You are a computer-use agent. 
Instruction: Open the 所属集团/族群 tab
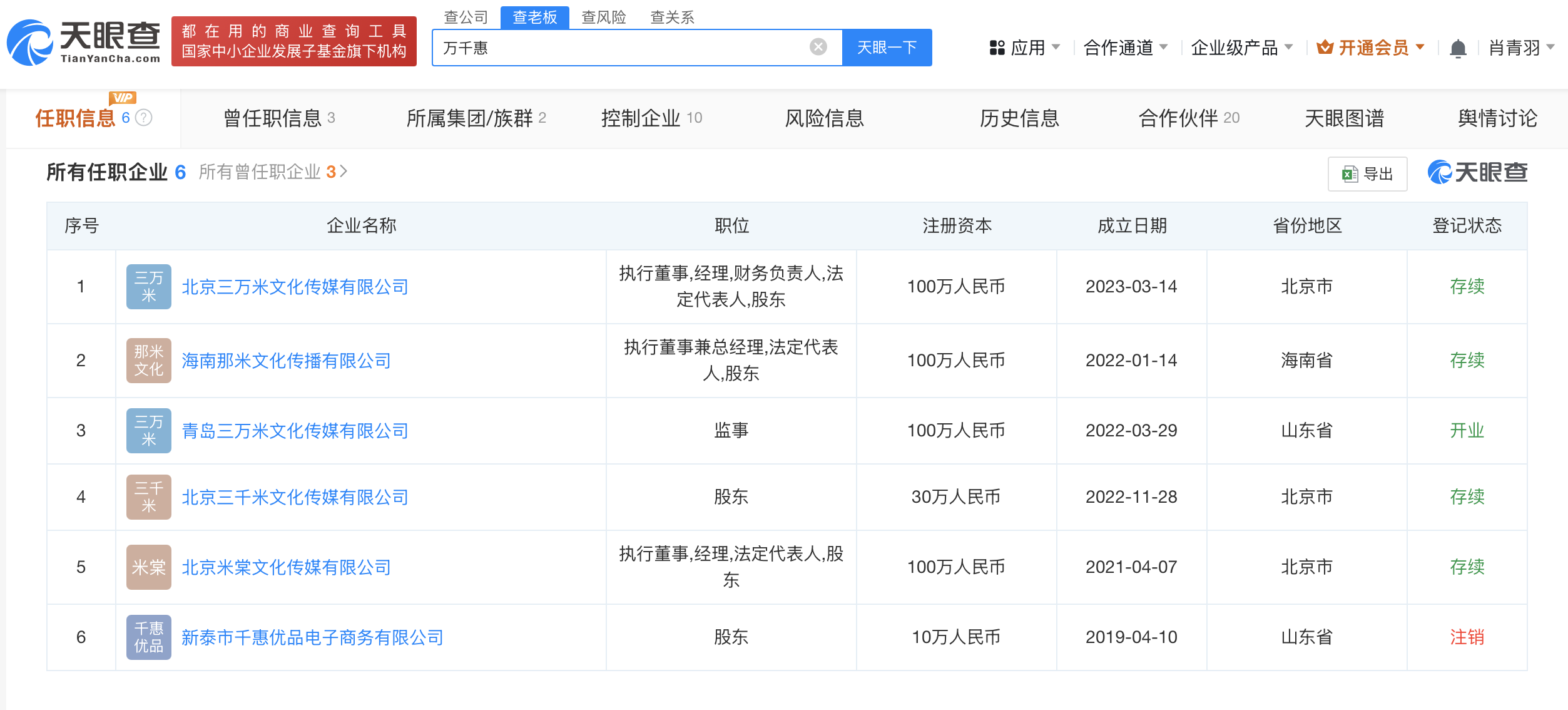click(476, 118)
